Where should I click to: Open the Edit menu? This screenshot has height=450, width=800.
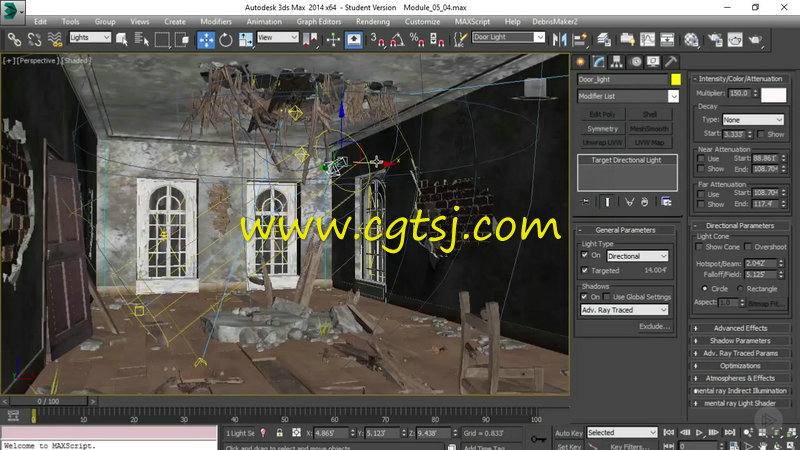coord(40,21)
